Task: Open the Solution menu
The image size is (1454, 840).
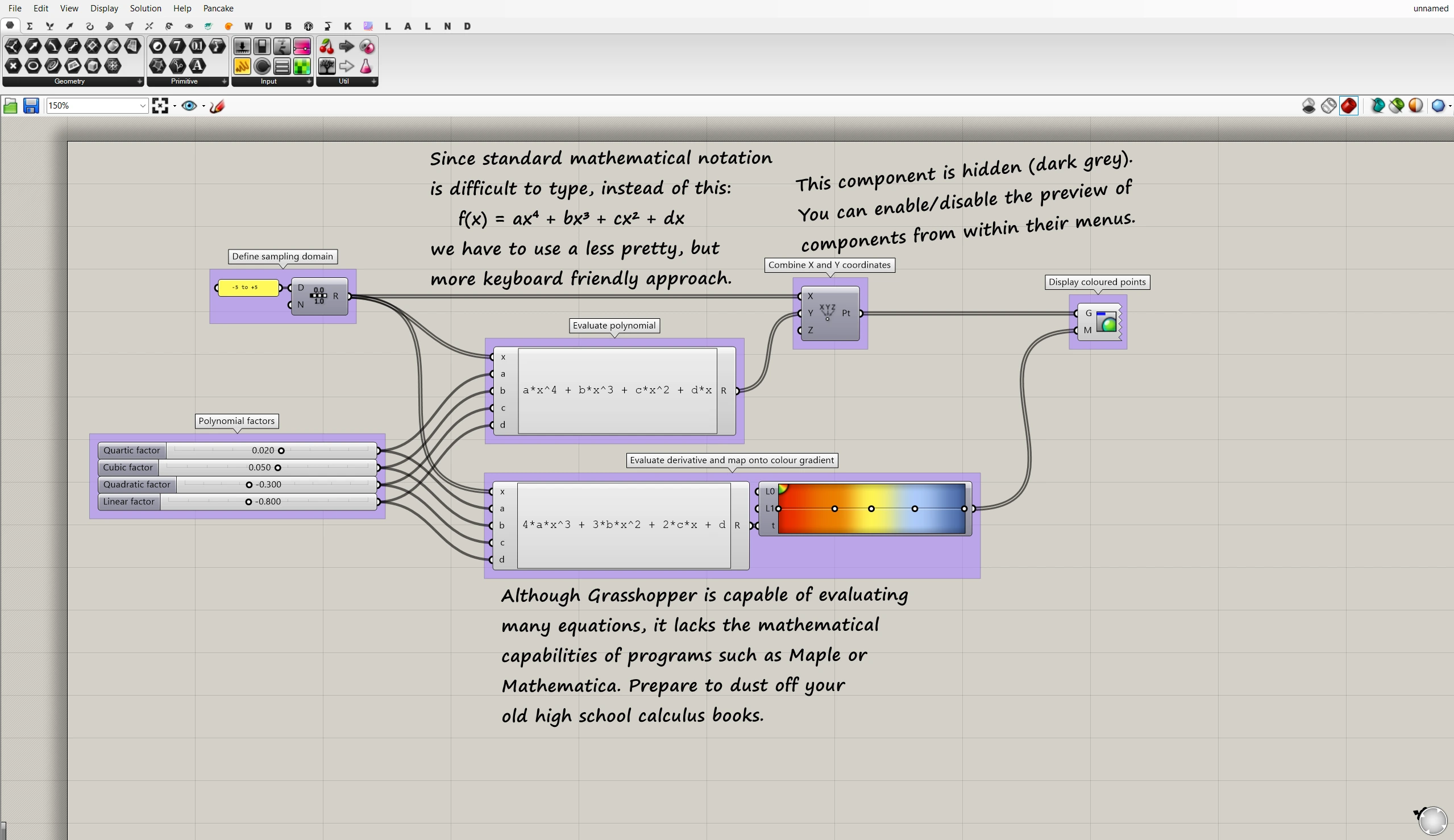Action: pos(145,8)
